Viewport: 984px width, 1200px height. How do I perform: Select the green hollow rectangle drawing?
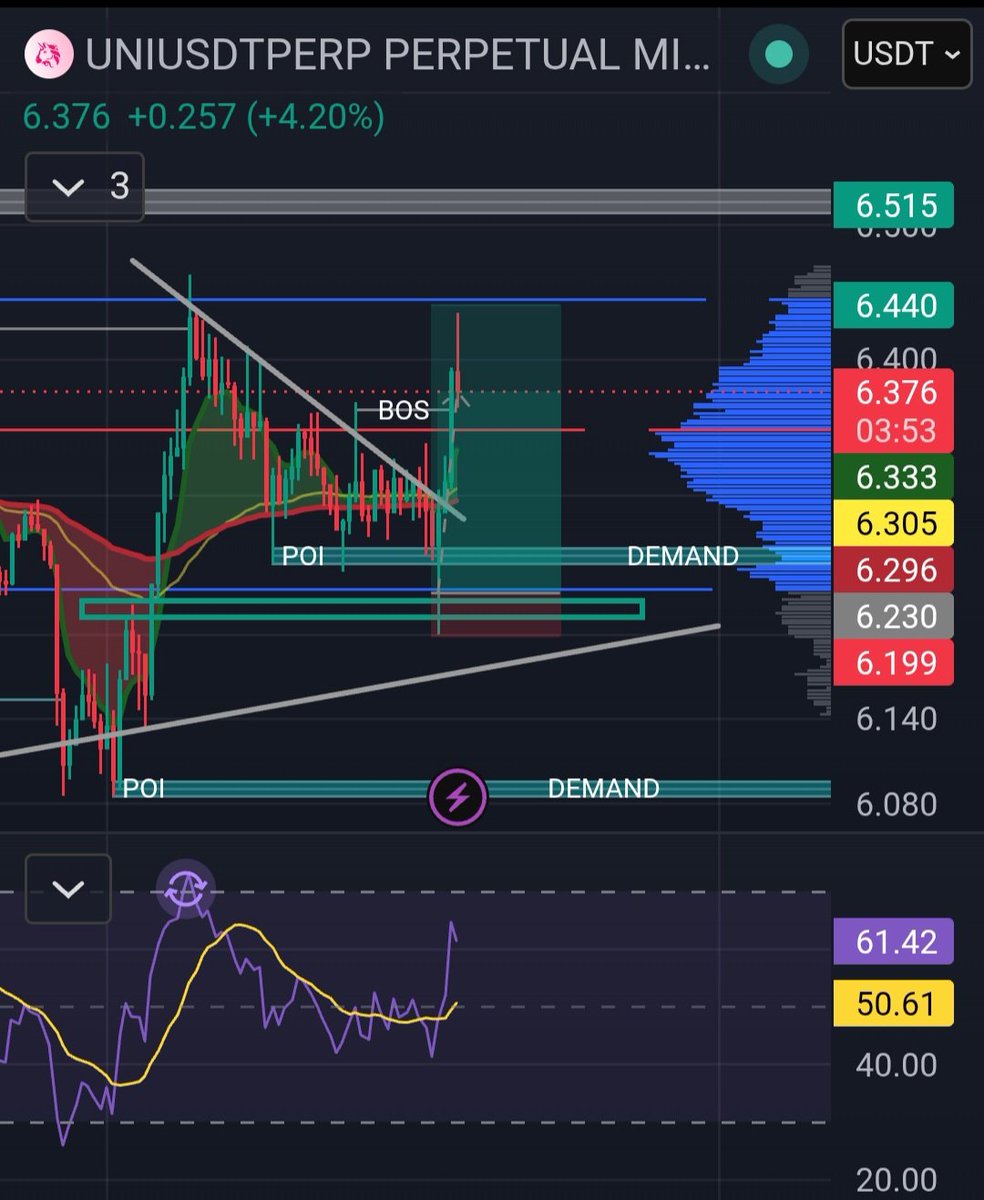[x=362, y=608]
